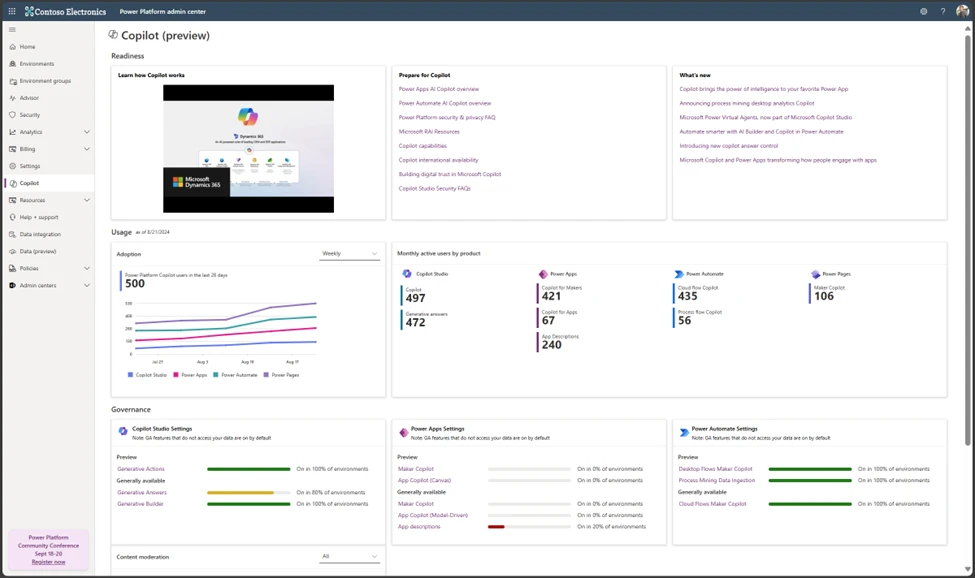This screenshot has height=578, width=975.
Task: Click the Generative Answers 80% progress bar
Action: pyautogui.click(x=240, y=492)
